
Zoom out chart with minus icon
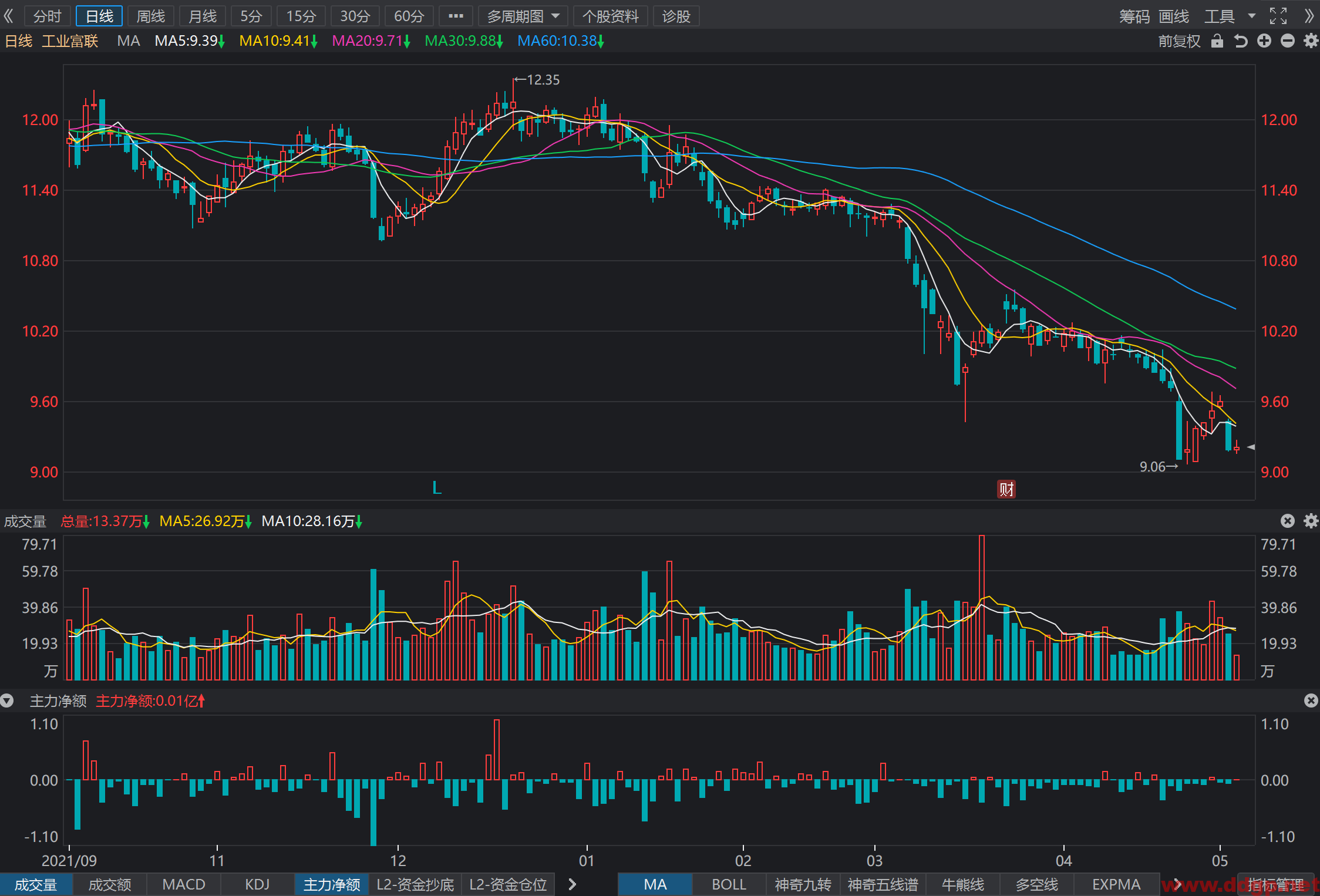point(1288,41)
